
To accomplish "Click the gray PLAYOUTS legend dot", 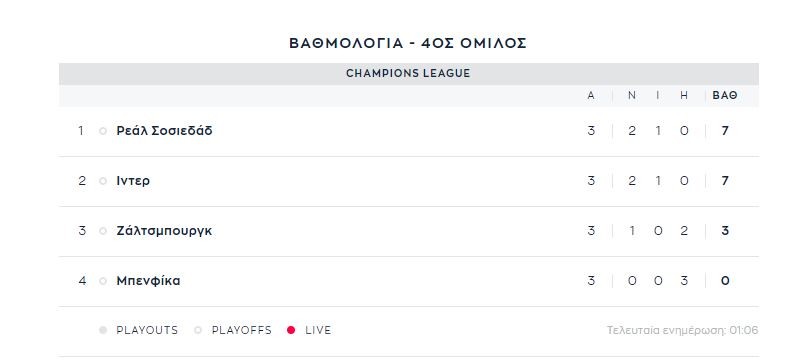I will [x=103, y=330].
